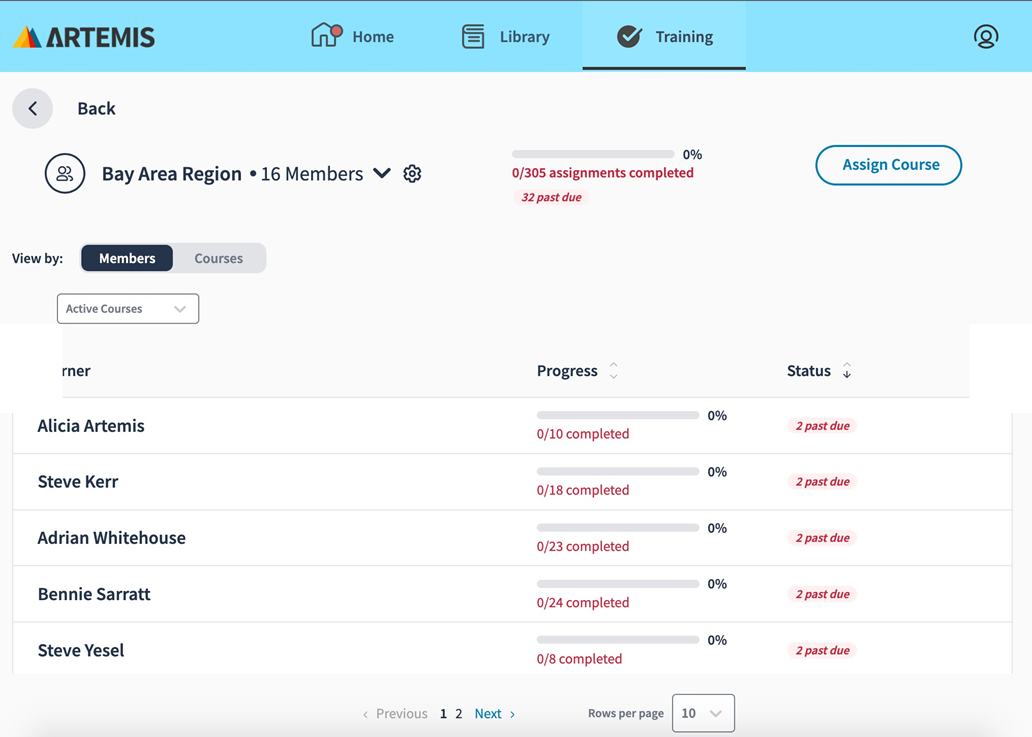The height and width of the screenshot is (737, 1032).
Task: Switch view to Courses
Action: click(x=218, y=258)
